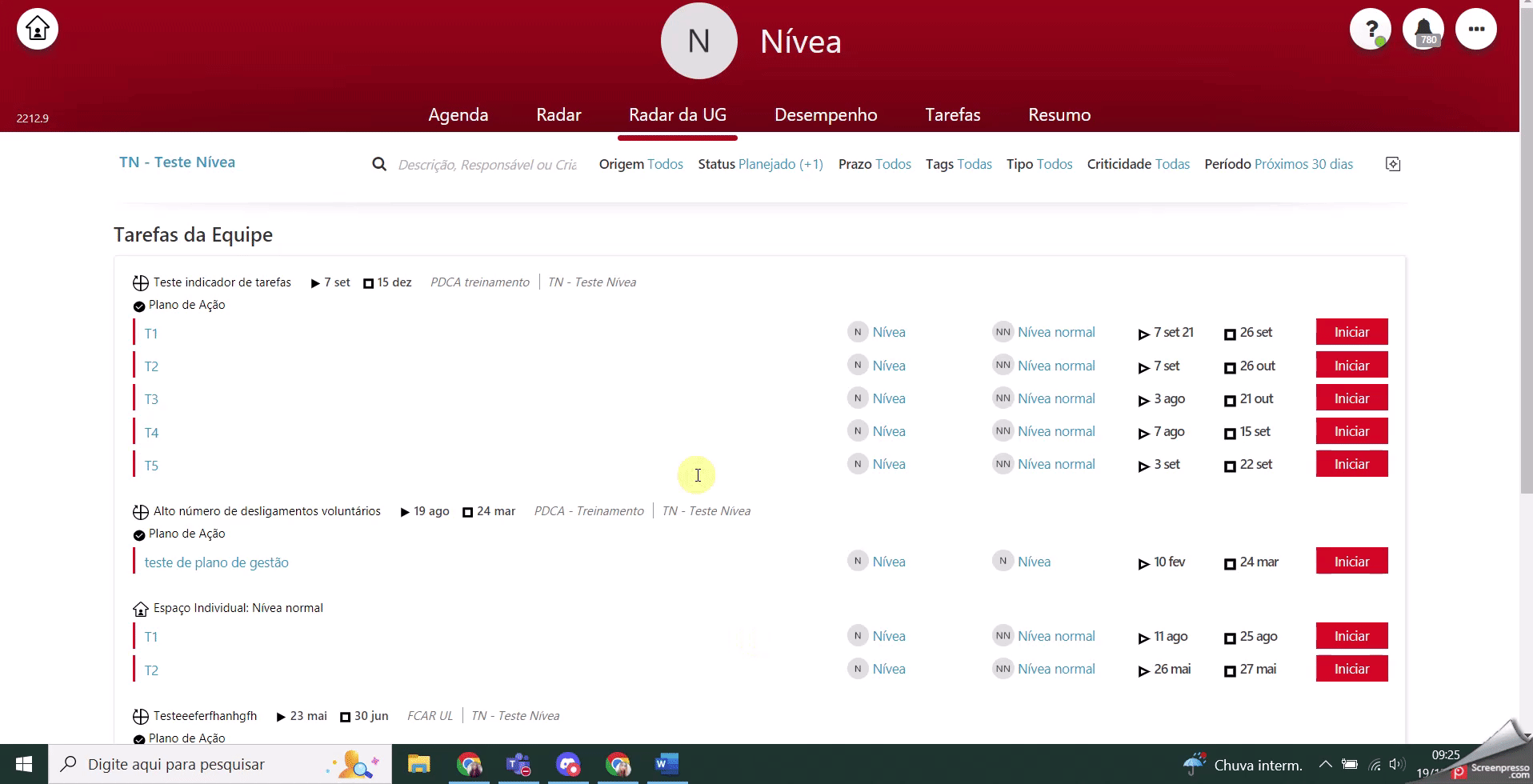Select the Radar da UG tab

click(x=678, y=115)
